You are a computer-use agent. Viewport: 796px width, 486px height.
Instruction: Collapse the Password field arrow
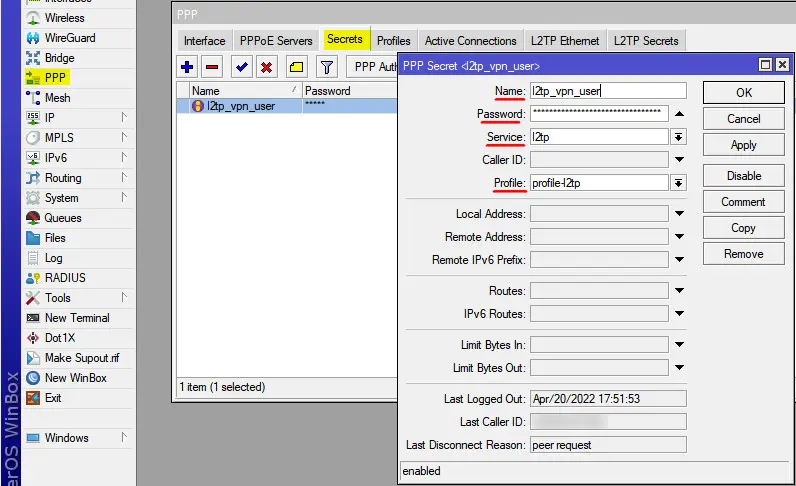(x=679, y=114)
